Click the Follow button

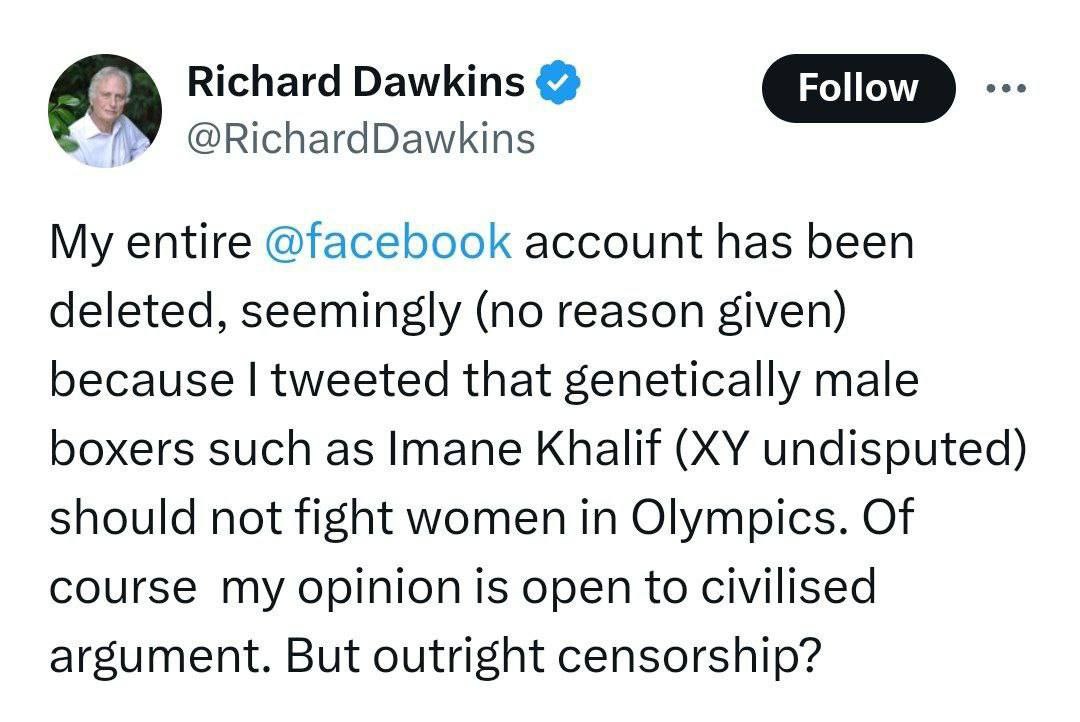[858, 88]
